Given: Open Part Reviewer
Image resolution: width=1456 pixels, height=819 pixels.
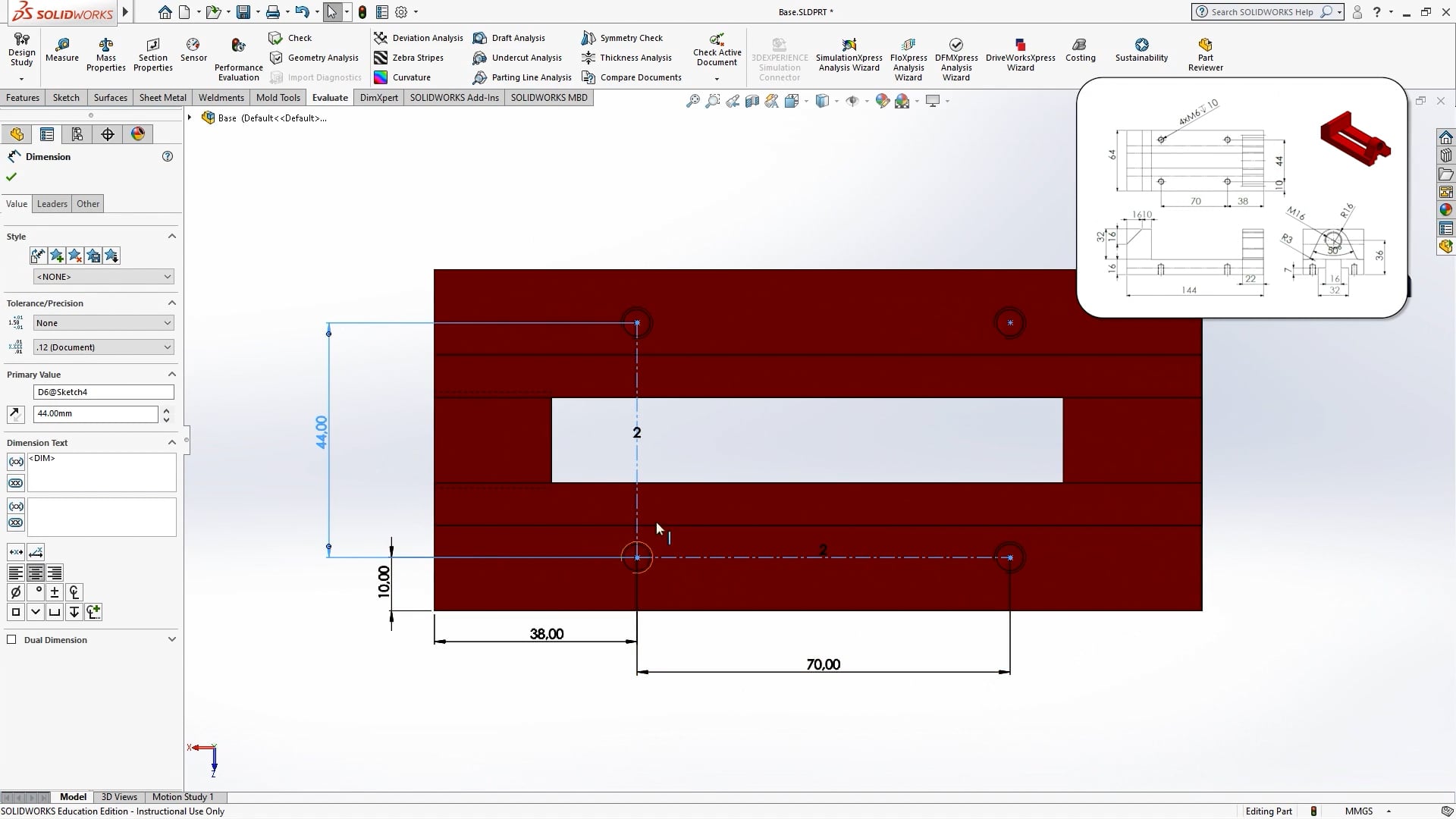Looking at the screenshot, I should pyautogui.click(x=1204, y=52).
